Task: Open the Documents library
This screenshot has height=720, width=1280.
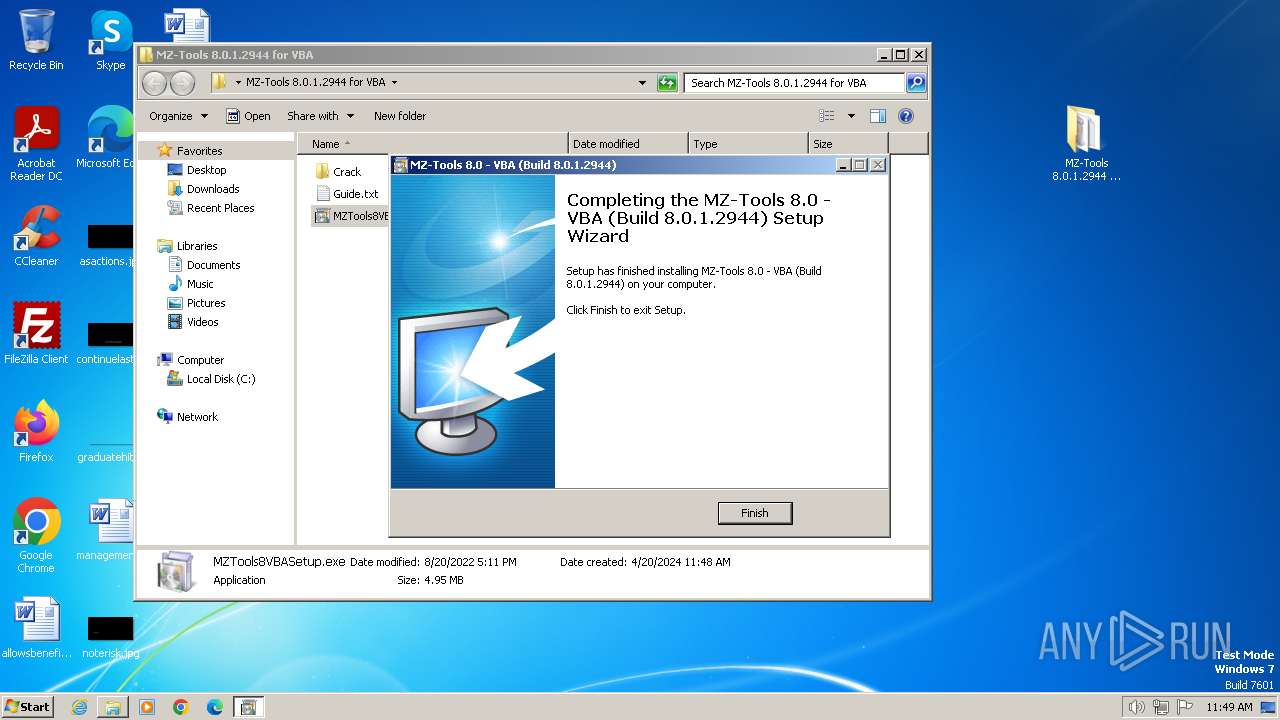Action: coord(213,265)
